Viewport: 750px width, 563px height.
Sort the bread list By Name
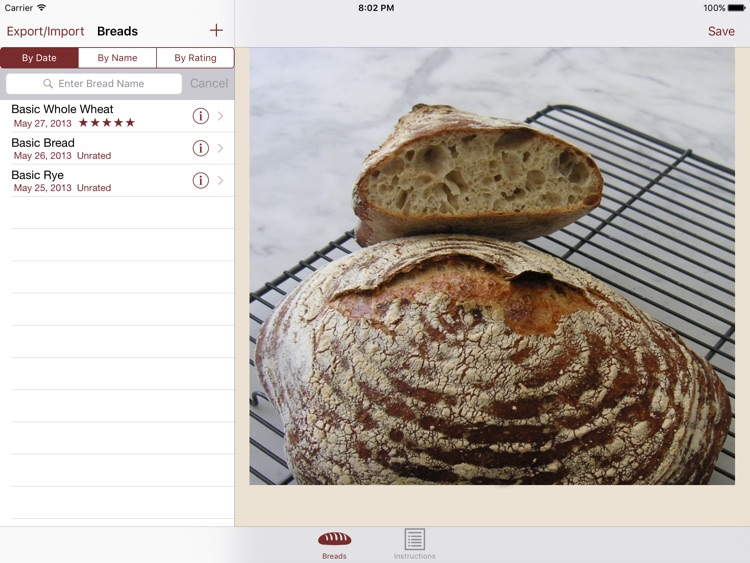click(x=117, y=58)
